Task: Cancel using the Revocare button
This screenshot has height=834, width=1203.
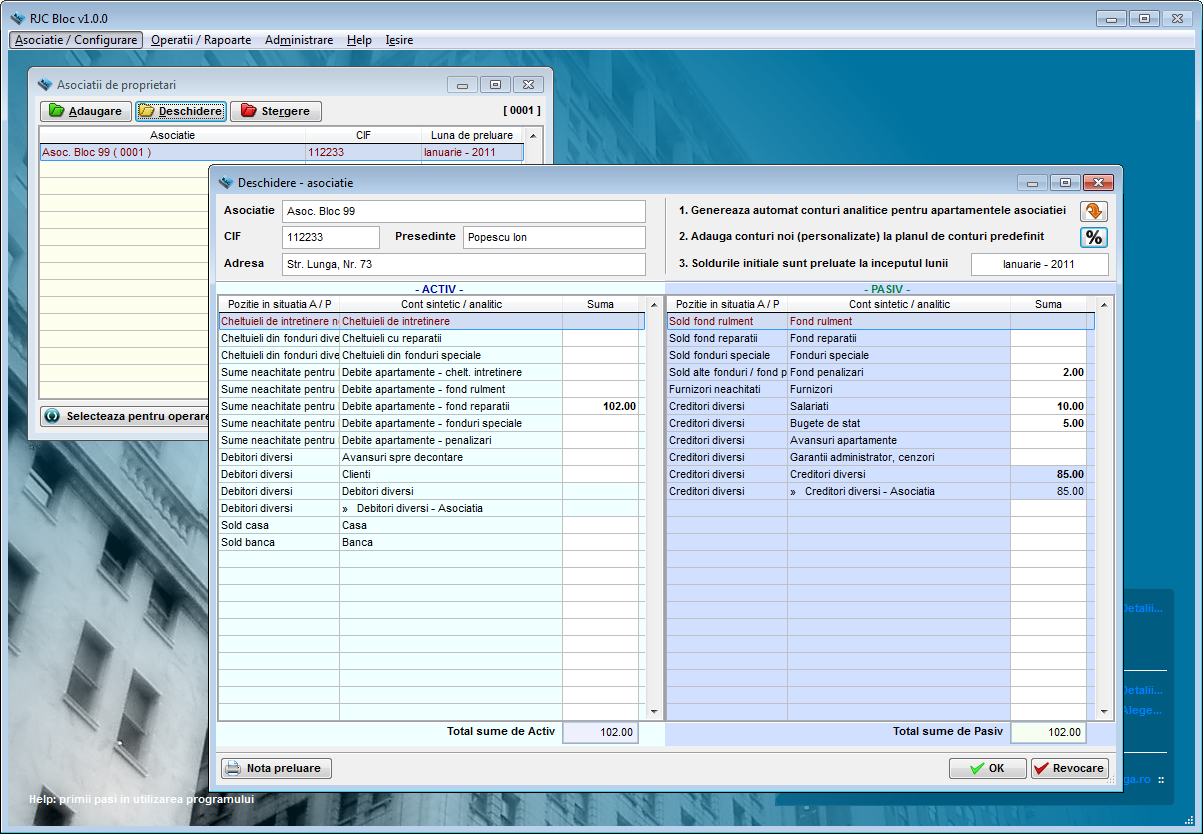Action: (1069, 768)
